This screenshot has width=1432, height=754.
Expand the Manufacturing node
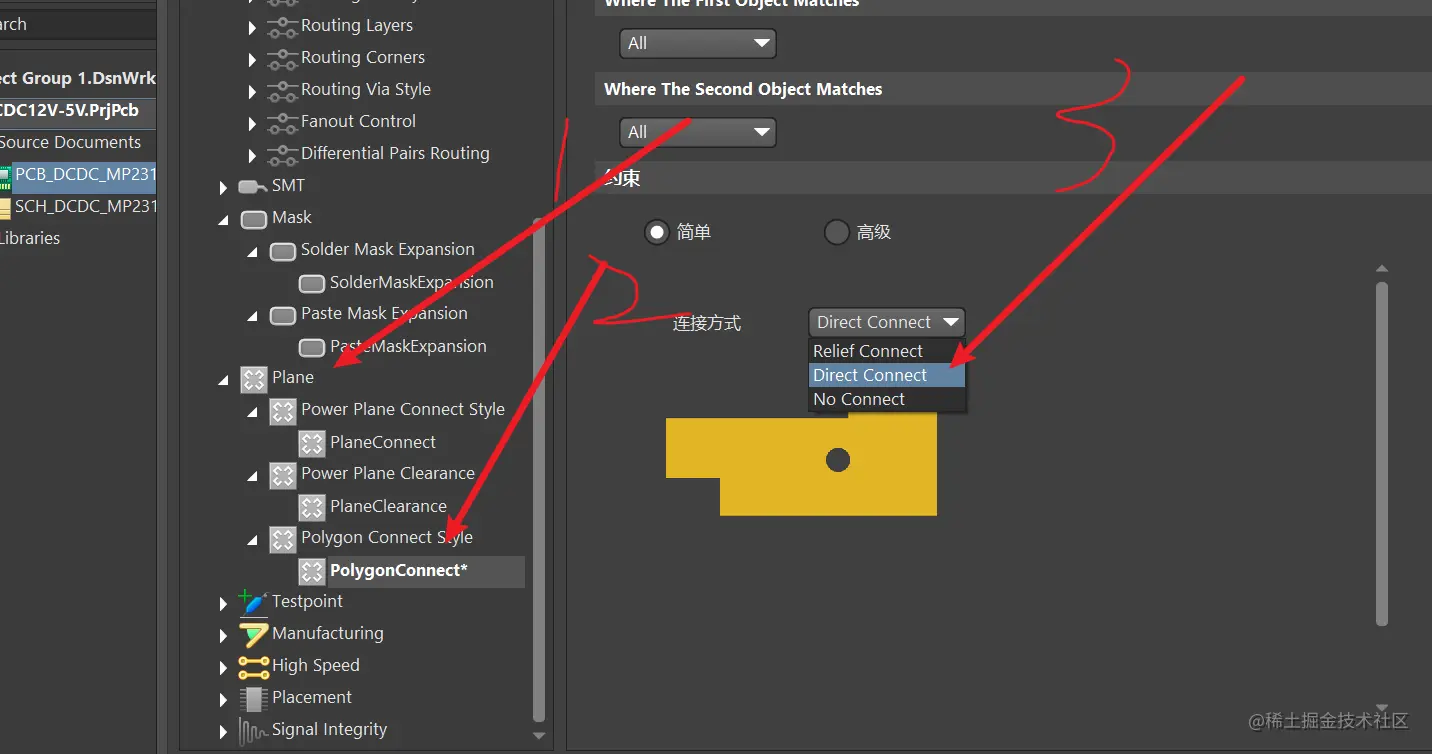224,635
